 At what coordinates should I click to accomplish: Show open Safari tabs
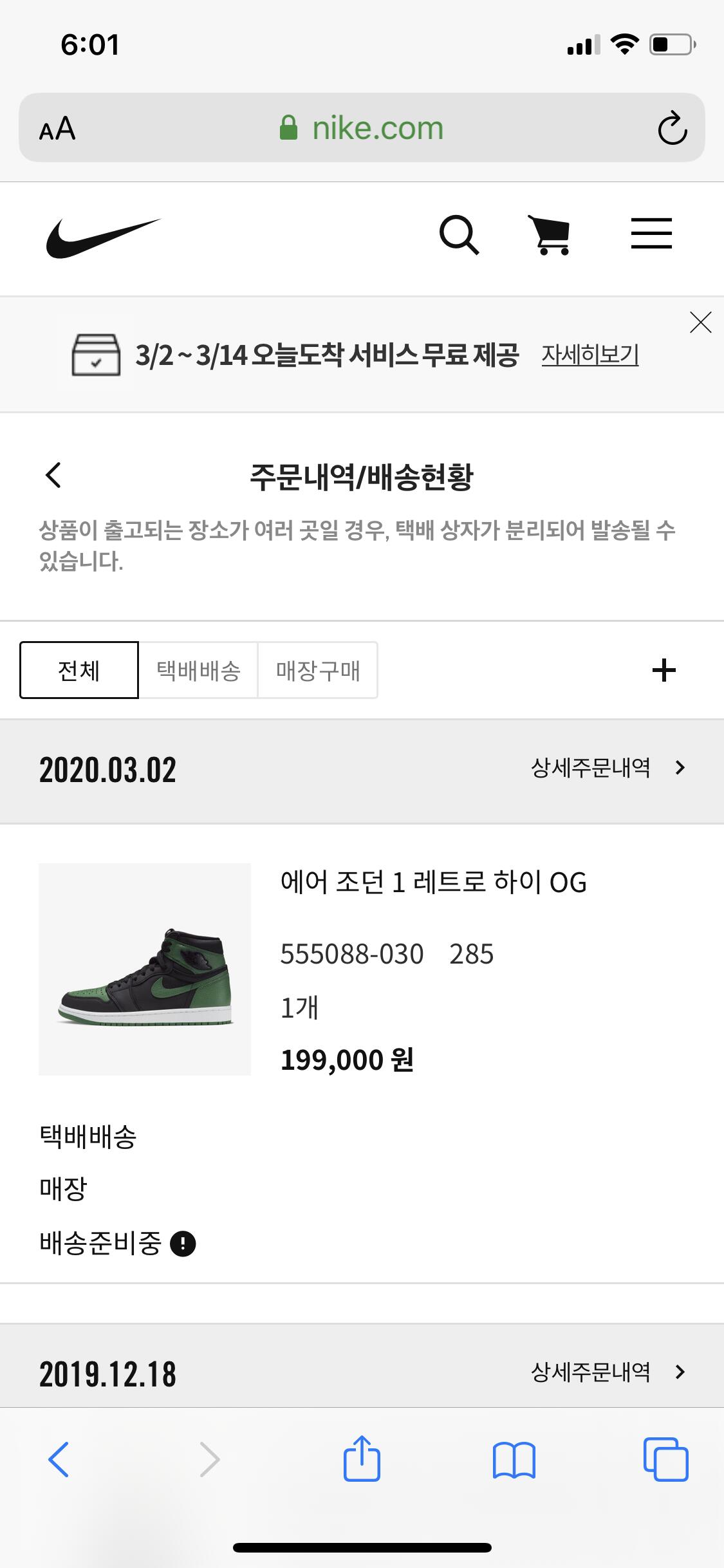pyautogui.click(x=665, y=1459)
